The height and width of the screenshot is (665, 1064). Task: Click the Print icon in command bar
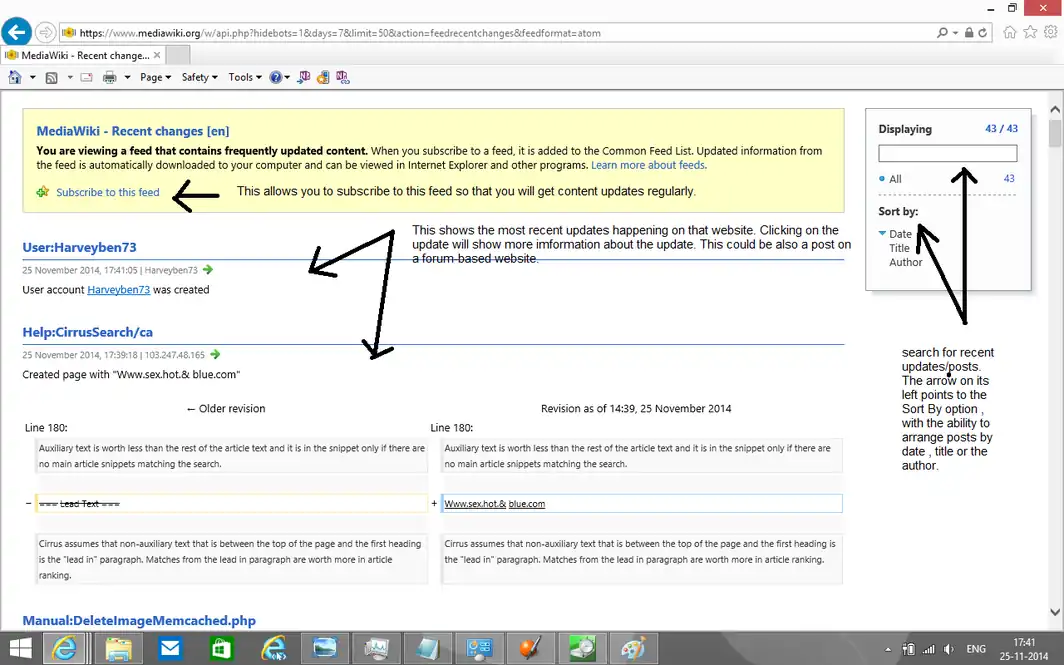coord(109,77)
